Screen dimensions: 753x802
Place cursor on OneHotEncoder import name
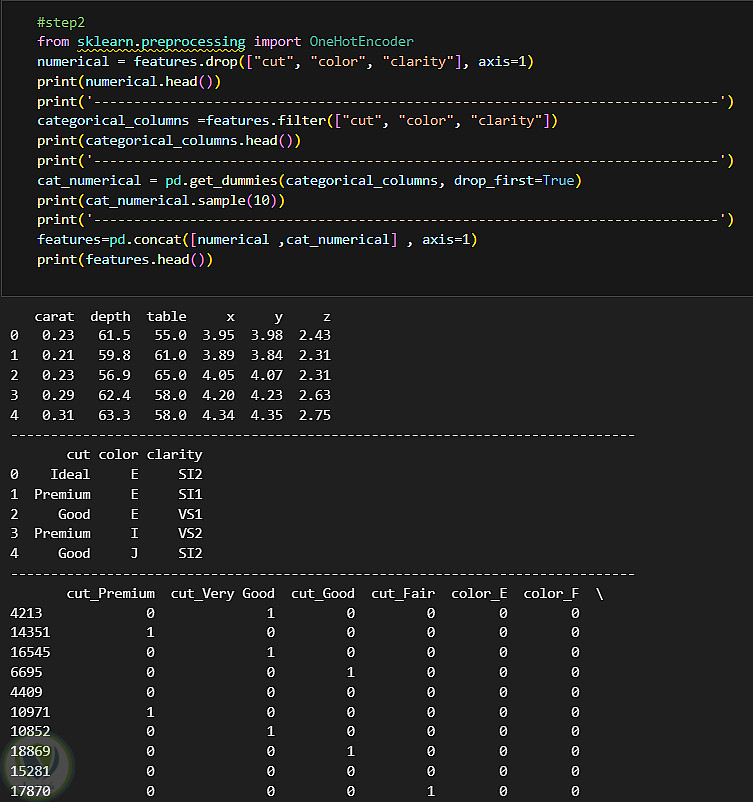pyautogui.click(x=361, y=42)
